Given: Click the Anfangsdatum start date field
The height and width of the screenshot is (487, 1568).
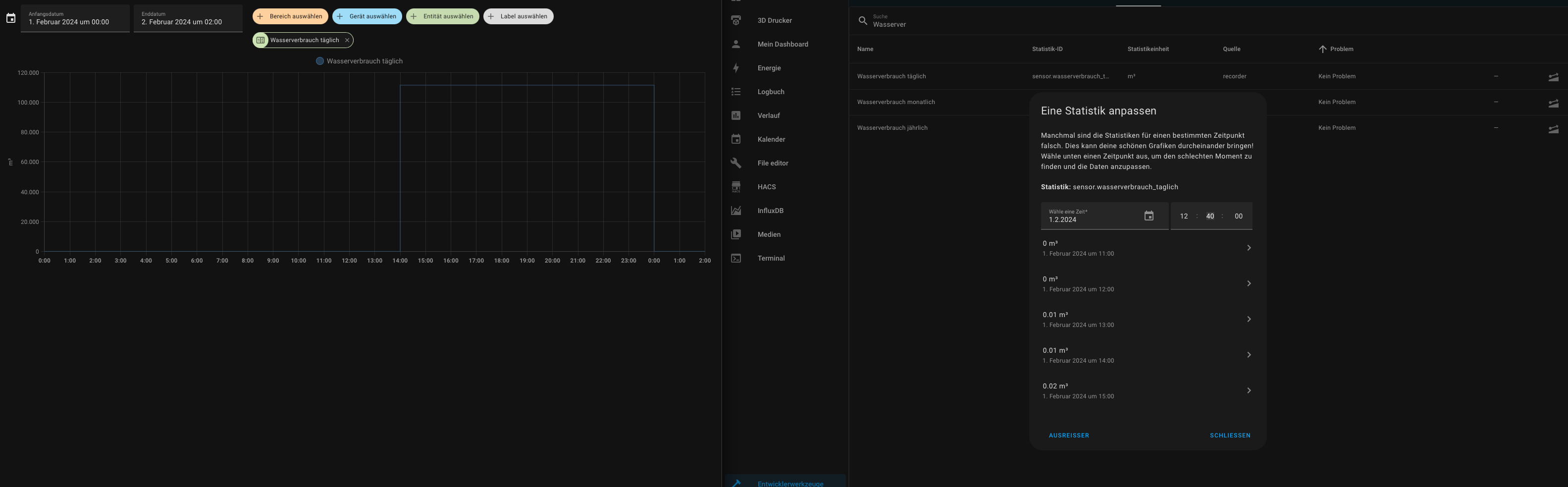Looking at the screenshot, I should (75, 18).
